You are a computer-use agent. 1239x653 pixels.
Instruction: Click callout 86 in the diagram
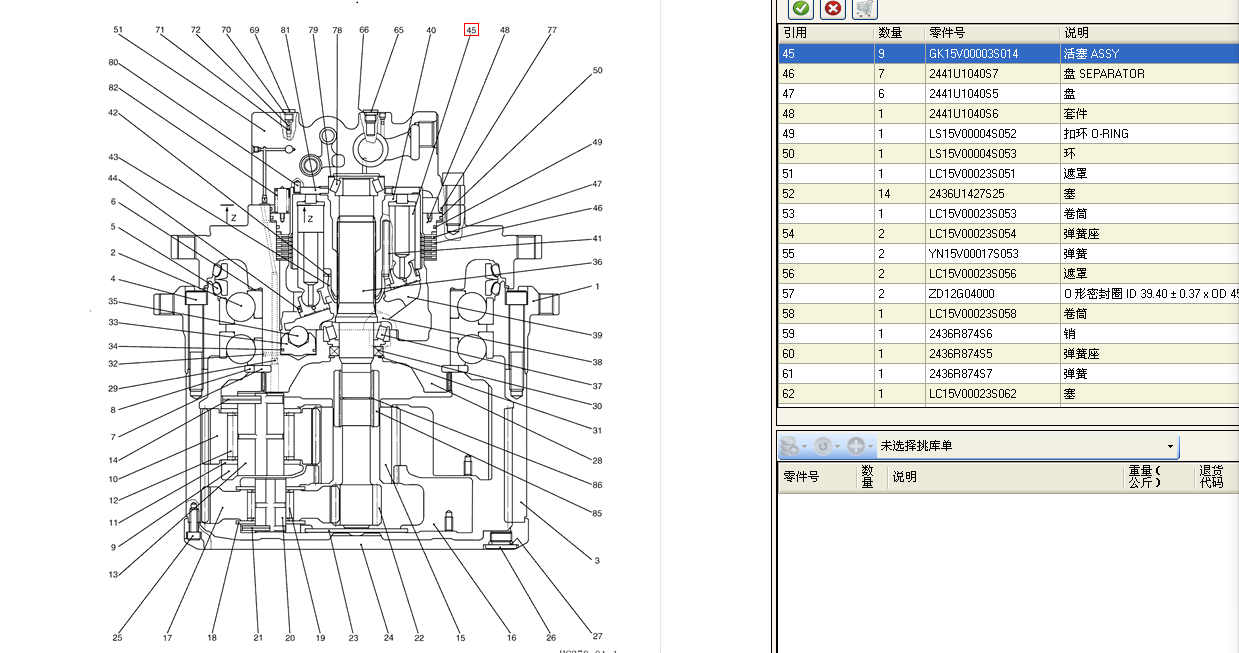click(x=597, y=485)
